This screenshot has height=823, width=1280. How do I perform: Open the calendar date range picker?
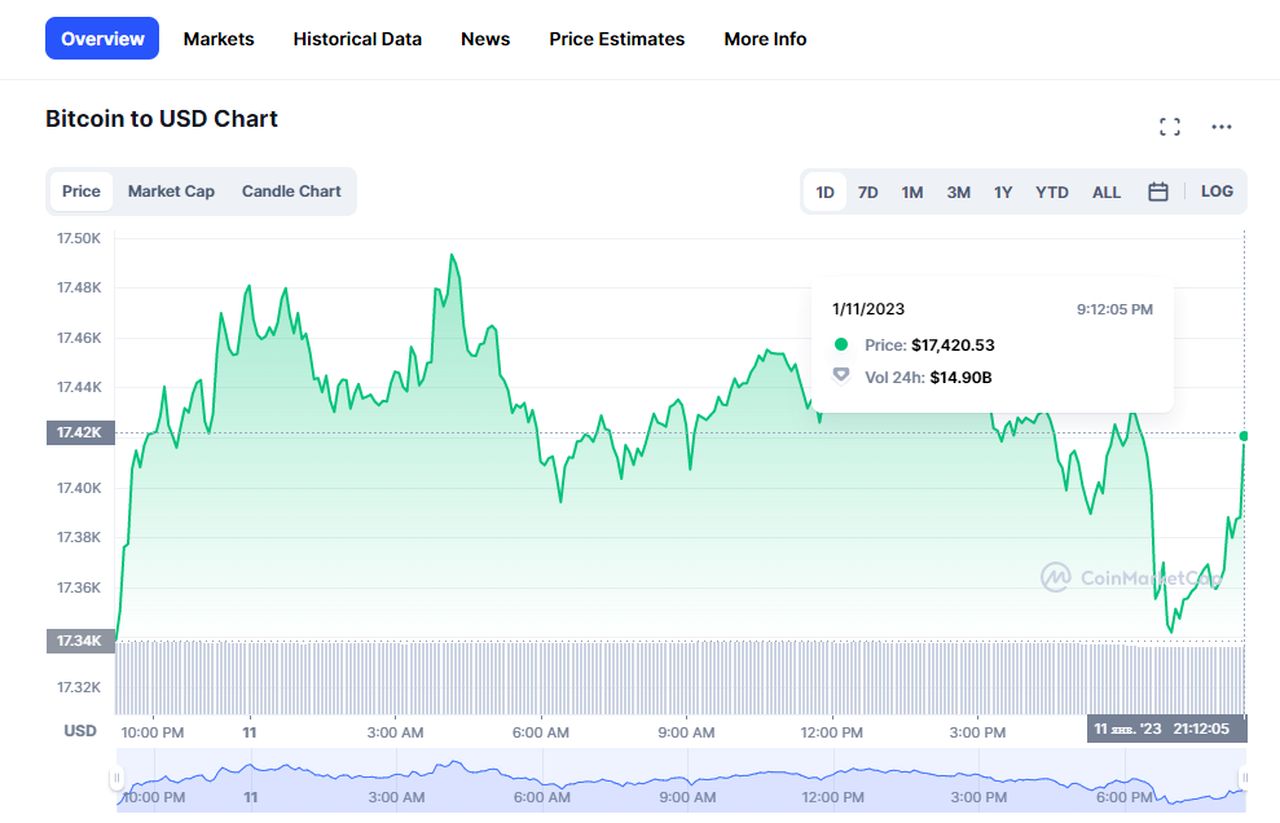[1158, 192]
